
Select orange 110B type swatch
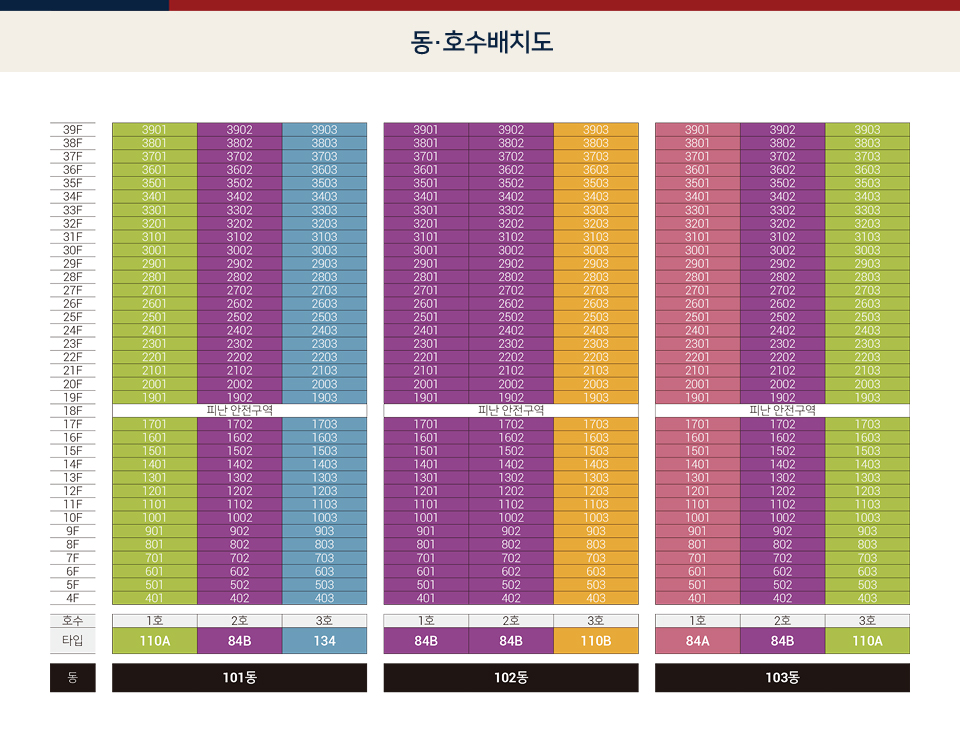(x=596, y=640)
